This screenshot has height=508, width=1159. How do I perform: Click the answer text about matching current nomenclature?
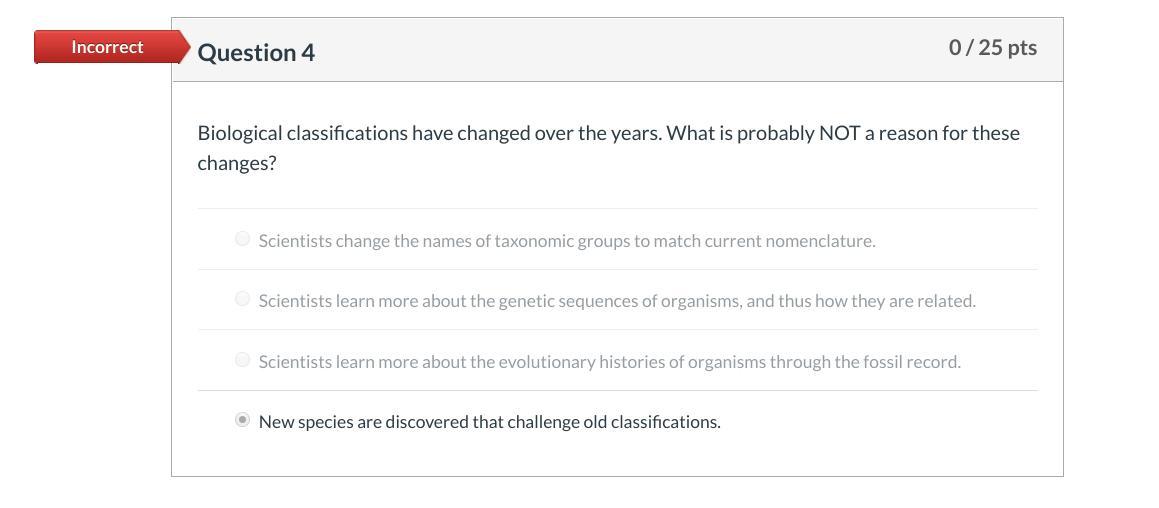pyautogui.click(x=566, y=241)
